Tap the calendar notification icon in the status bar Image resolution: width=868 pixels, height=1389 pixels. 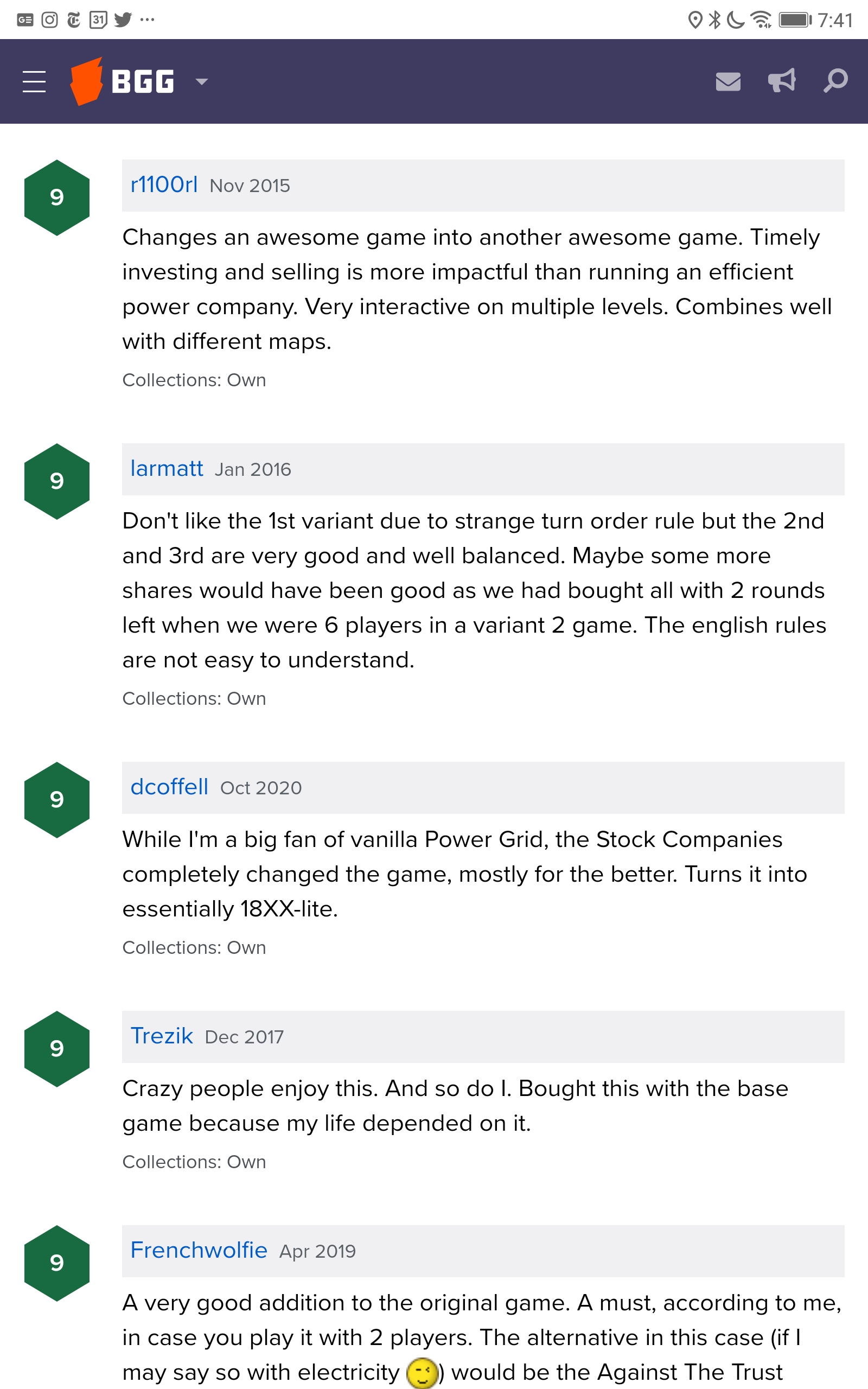[x=98, y=20]
